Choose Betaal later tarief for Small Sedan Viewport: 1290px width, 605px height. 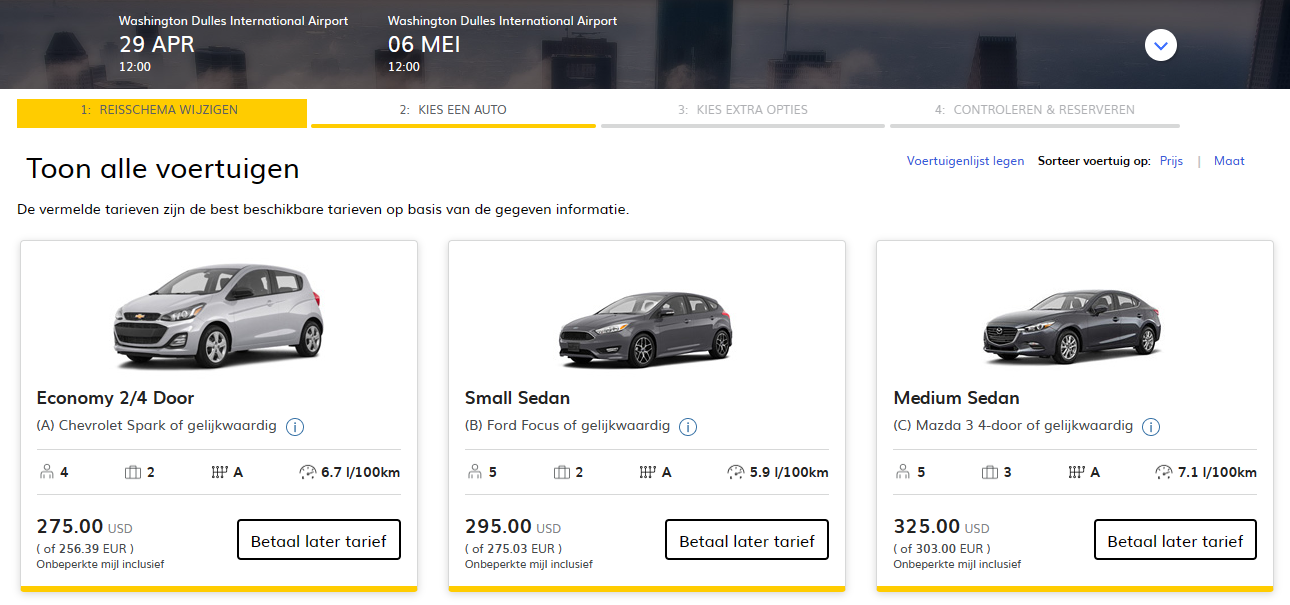point(746,540)
